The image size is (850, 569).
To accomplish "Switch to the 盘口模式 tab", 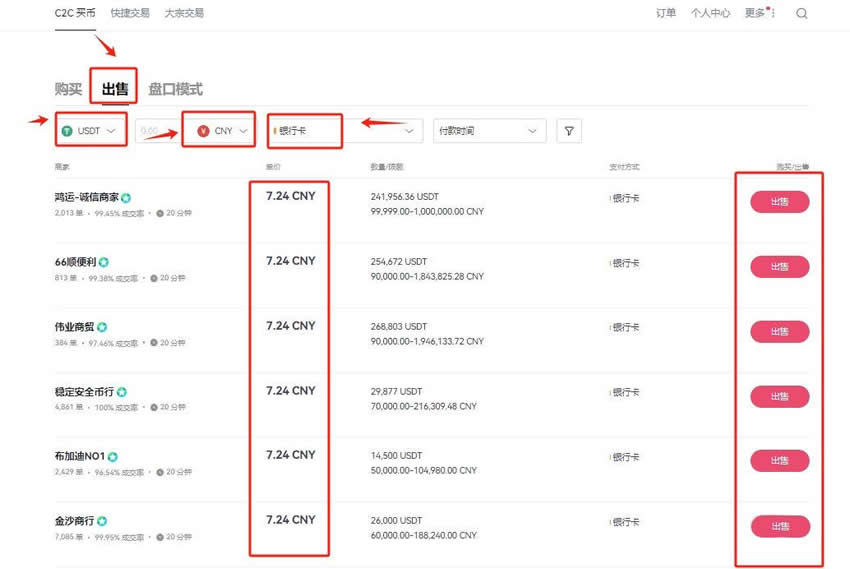I will (x=176, y=89).
